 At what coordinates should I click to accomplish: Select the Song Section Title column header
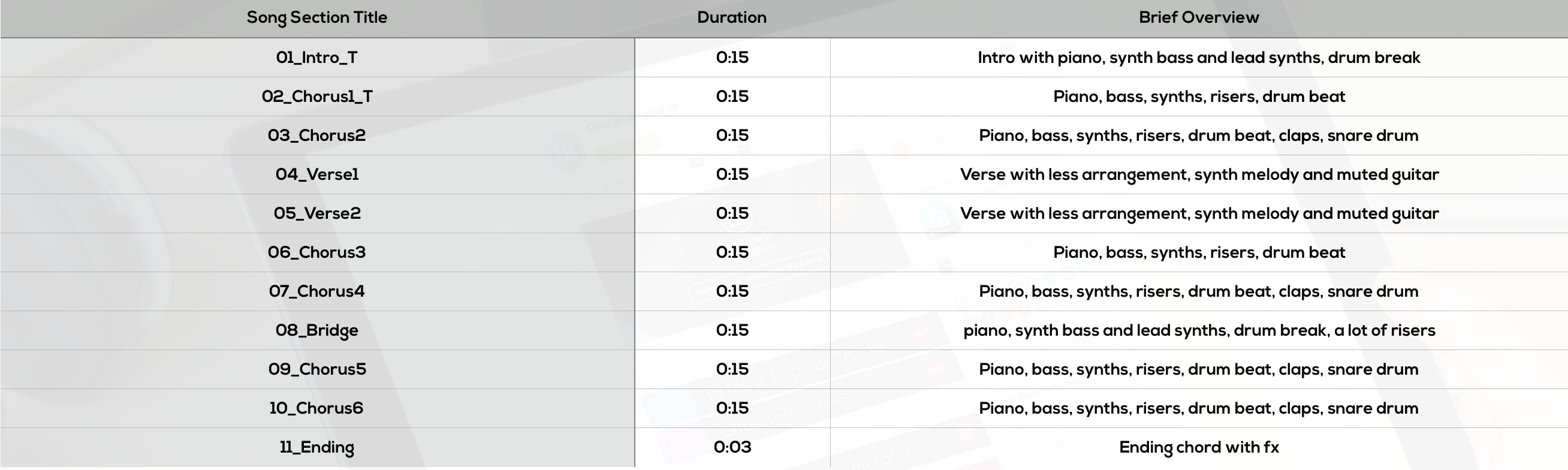pos(316,17)
